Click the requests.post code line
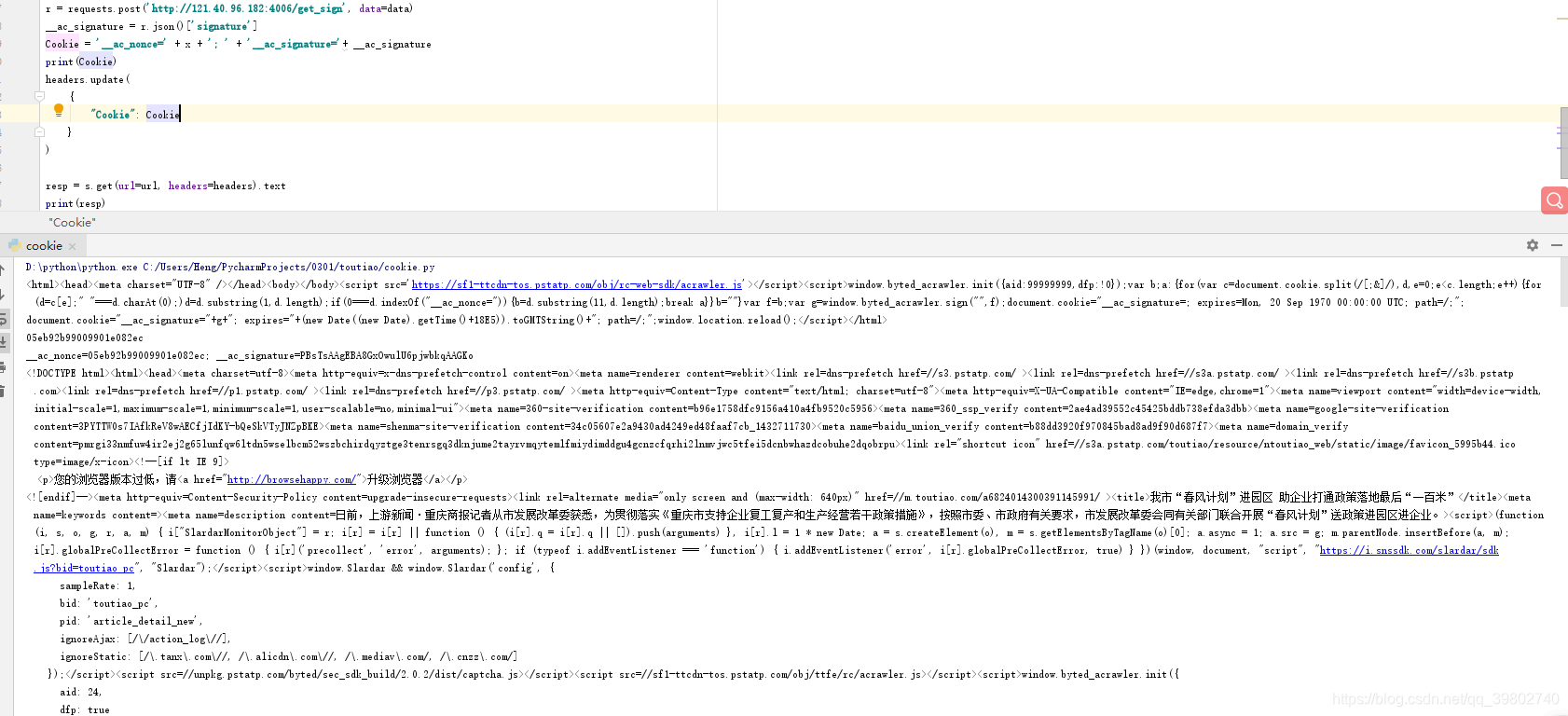The image size is (1568, 716). coord(229,8)
